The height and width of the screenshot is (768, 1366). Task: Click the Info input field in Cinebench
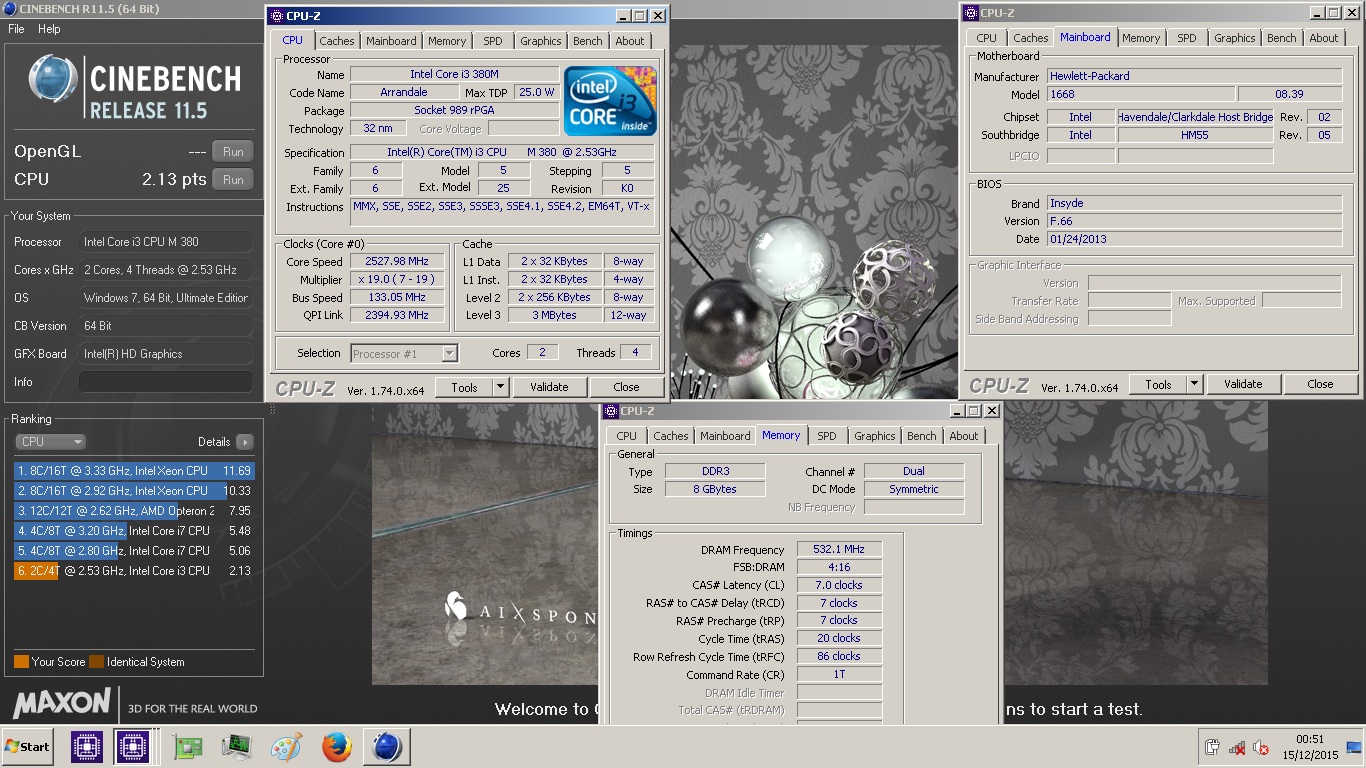tap(166, 382)
